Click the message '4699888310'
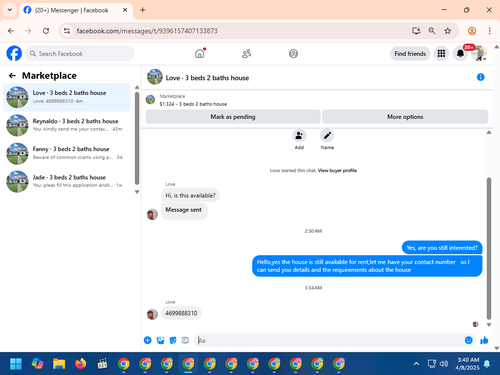The height and width of the screenshot is (375, 500). 181,313
